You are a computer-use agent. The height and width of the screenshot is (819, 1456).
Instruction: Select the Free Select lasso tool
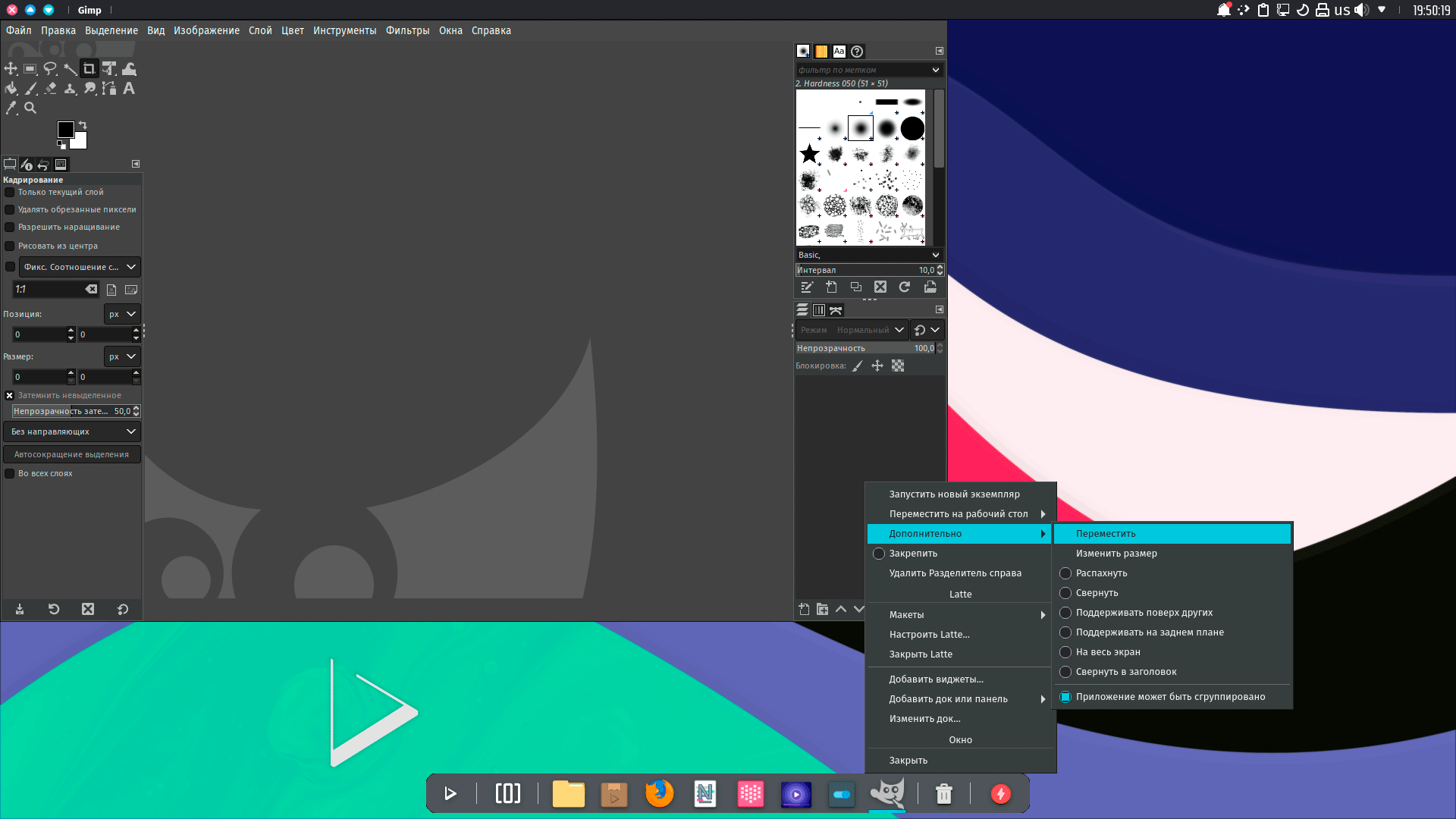click(50, 69)
